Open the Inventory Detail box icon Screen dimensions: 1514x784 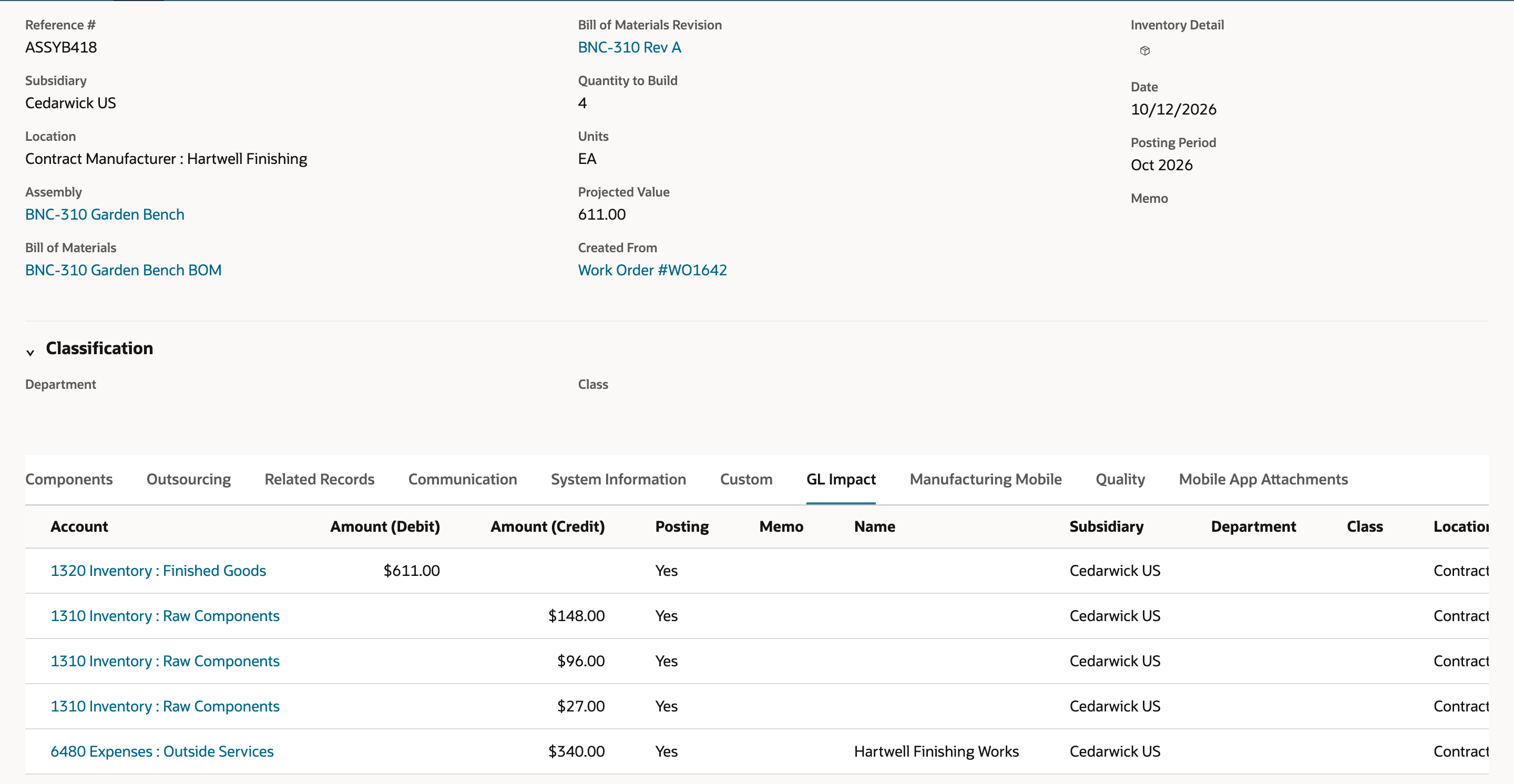pyautogui.click(x=1144, y=50)
